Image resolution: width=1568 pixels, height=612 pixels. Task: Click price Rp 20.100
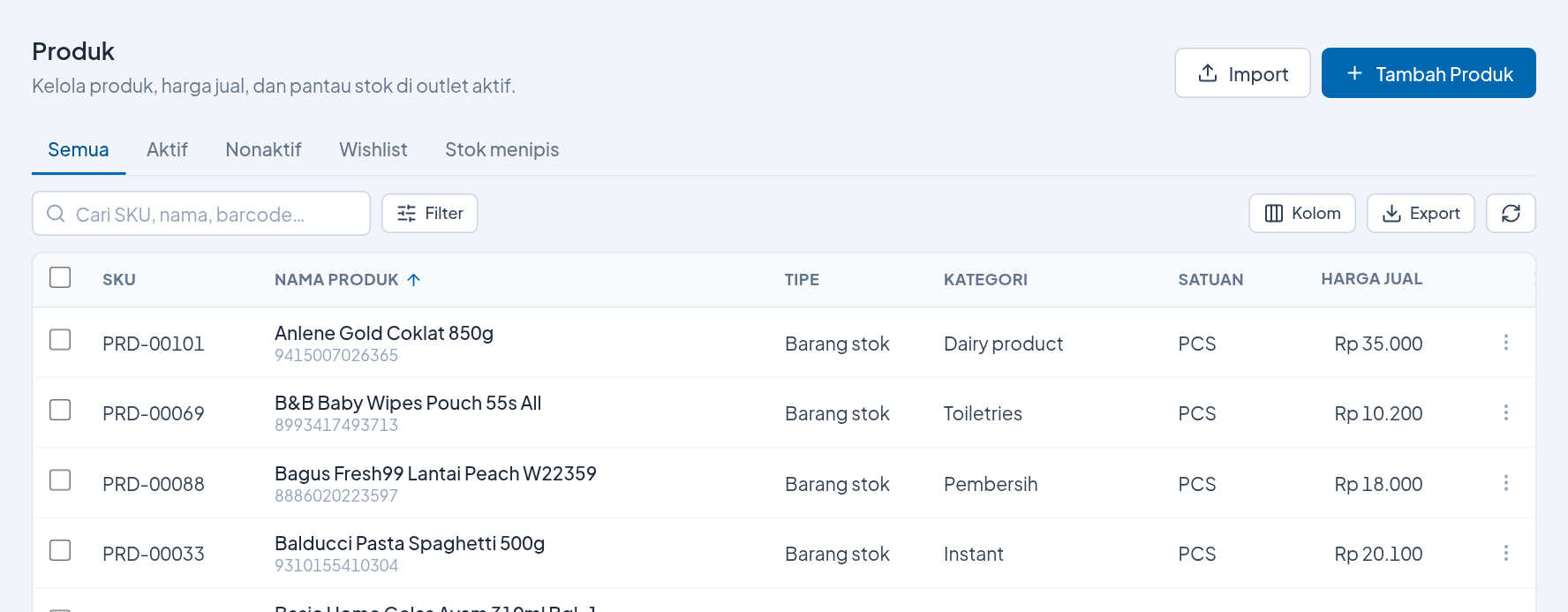1378,554
